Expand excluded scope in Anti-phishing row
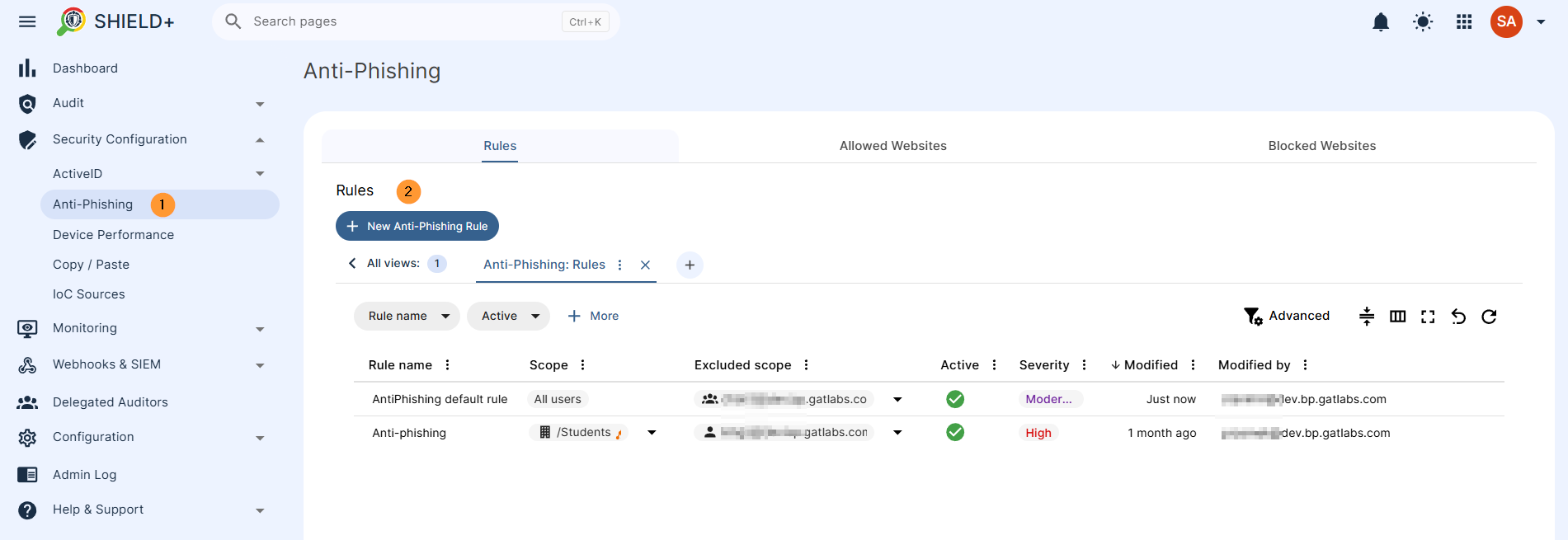 click(x=897, y=433)
